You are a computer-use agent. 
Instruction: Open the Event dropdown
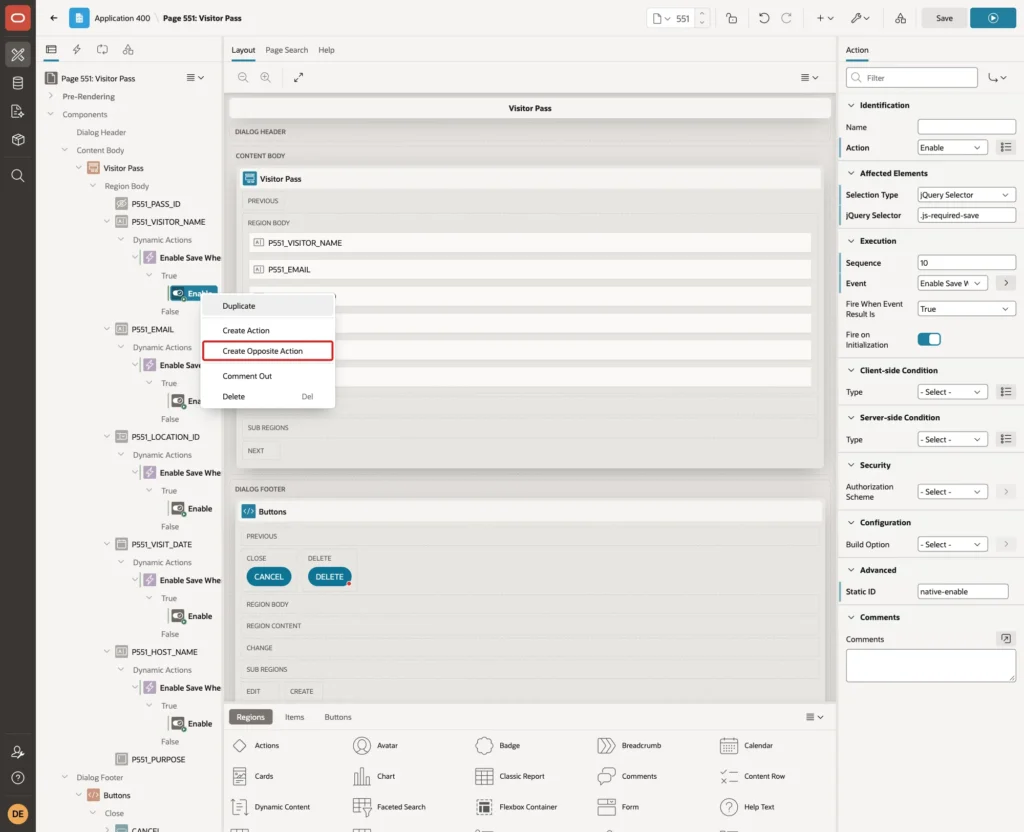click(x=952, y=283)
